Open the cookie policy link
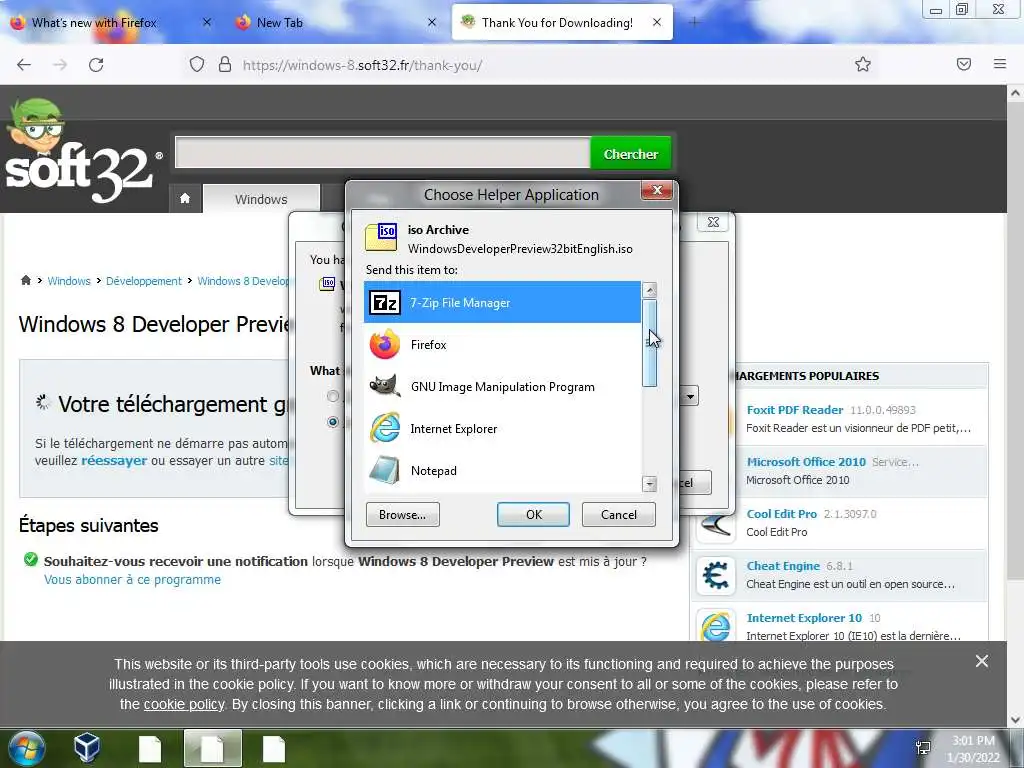Viewport: 1024px width, 768px height. click(x=184, y=705)
